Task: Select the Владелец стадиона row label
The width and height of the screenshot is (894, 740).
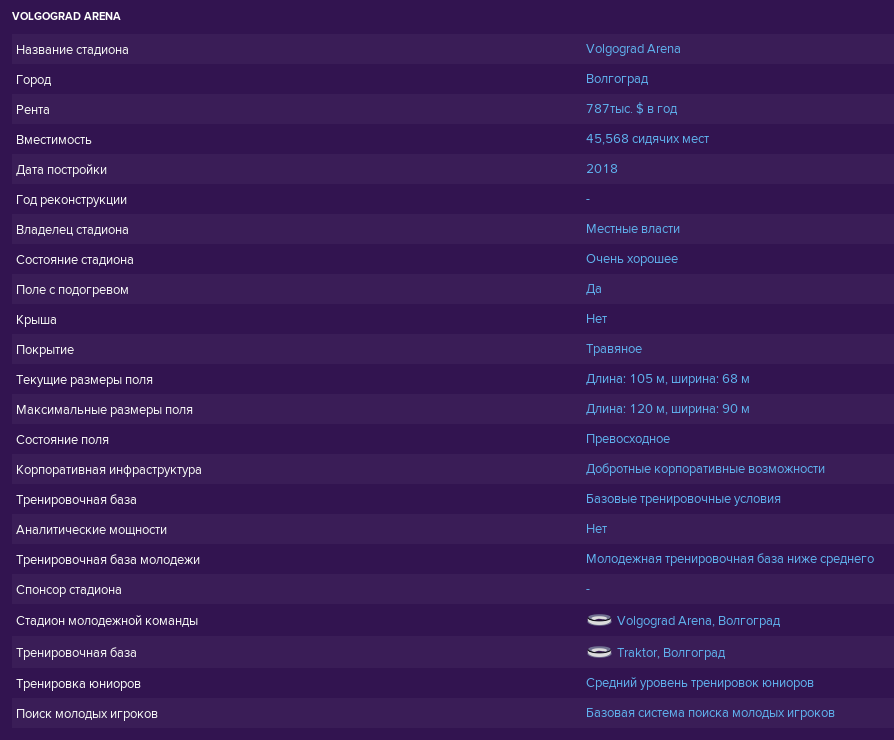Action: pos(72,230)
